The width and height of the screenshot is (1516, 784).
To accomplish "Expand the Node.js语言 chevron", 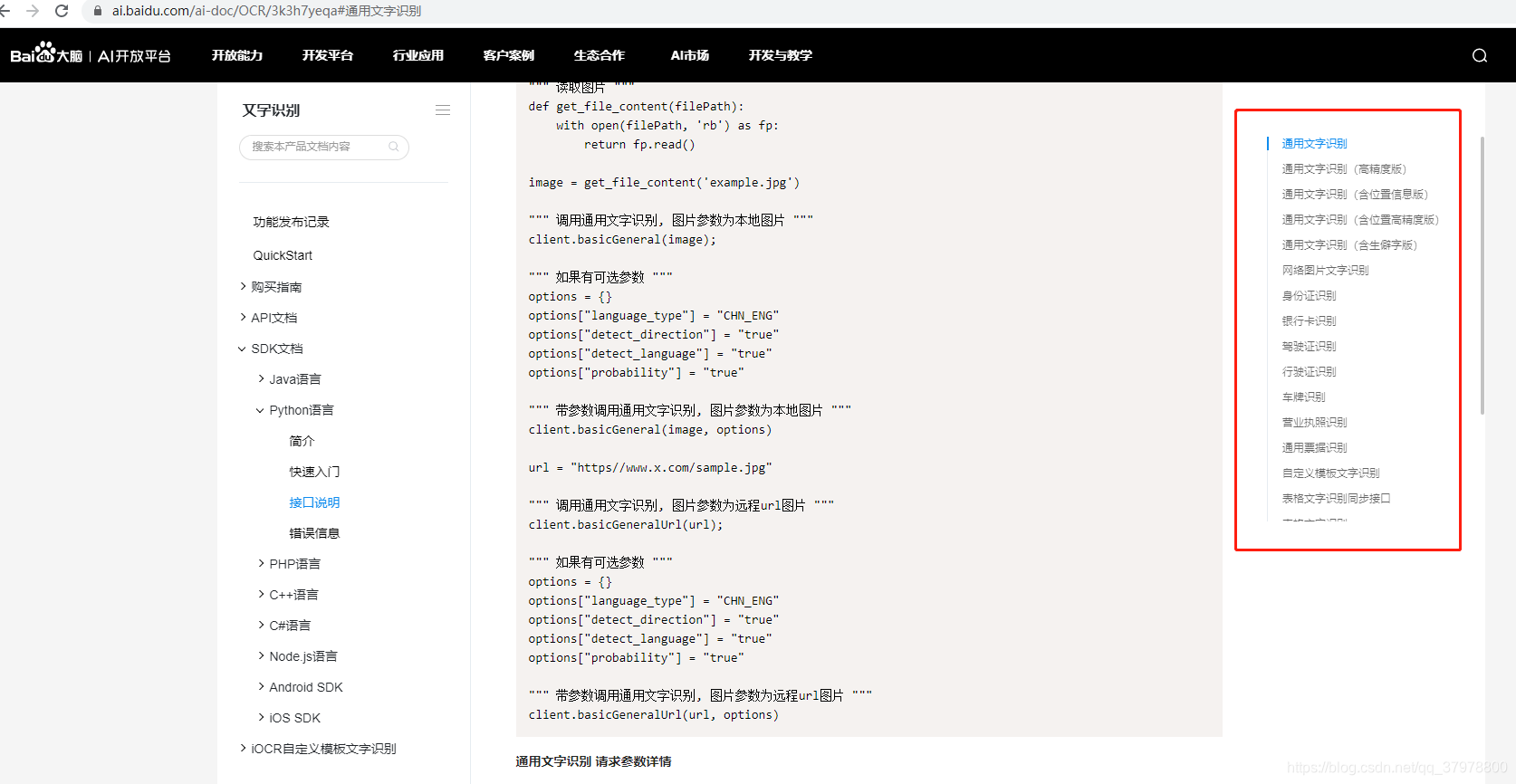I will click(261, 655).
